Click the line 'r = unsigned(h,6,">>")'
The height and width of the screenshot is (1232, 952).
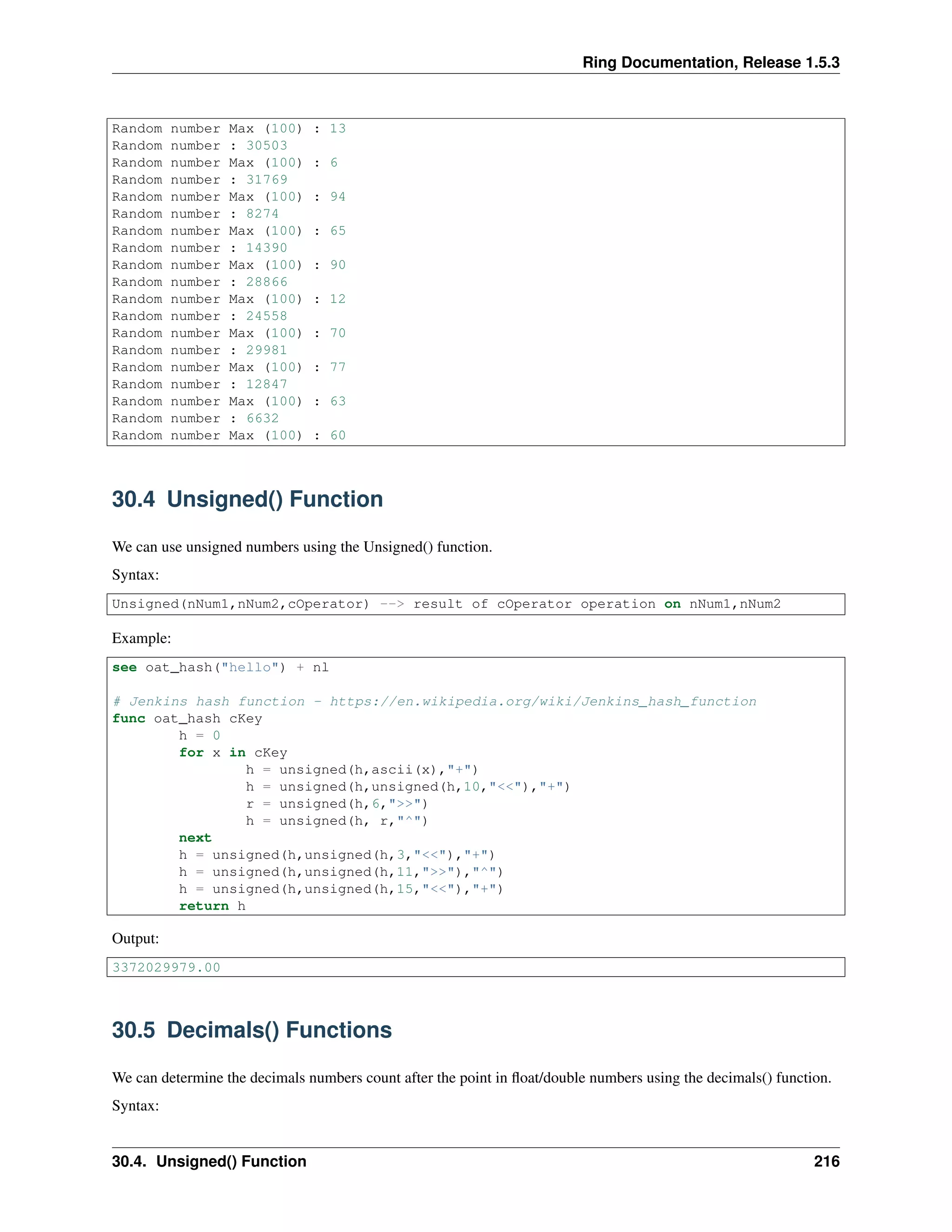point(337,804)
